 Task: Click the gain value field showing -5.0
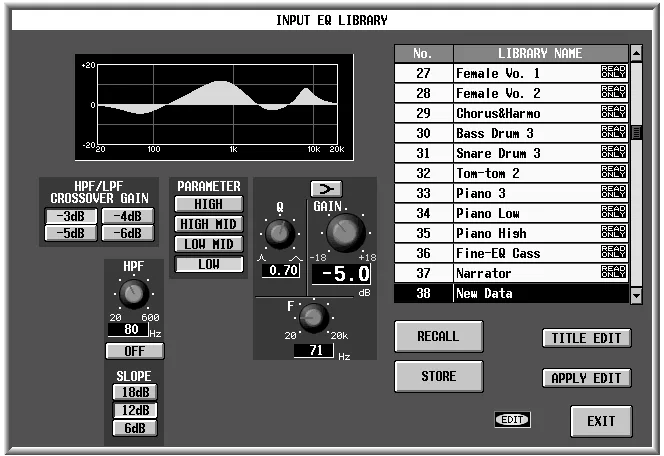click(x=341, y=274)
